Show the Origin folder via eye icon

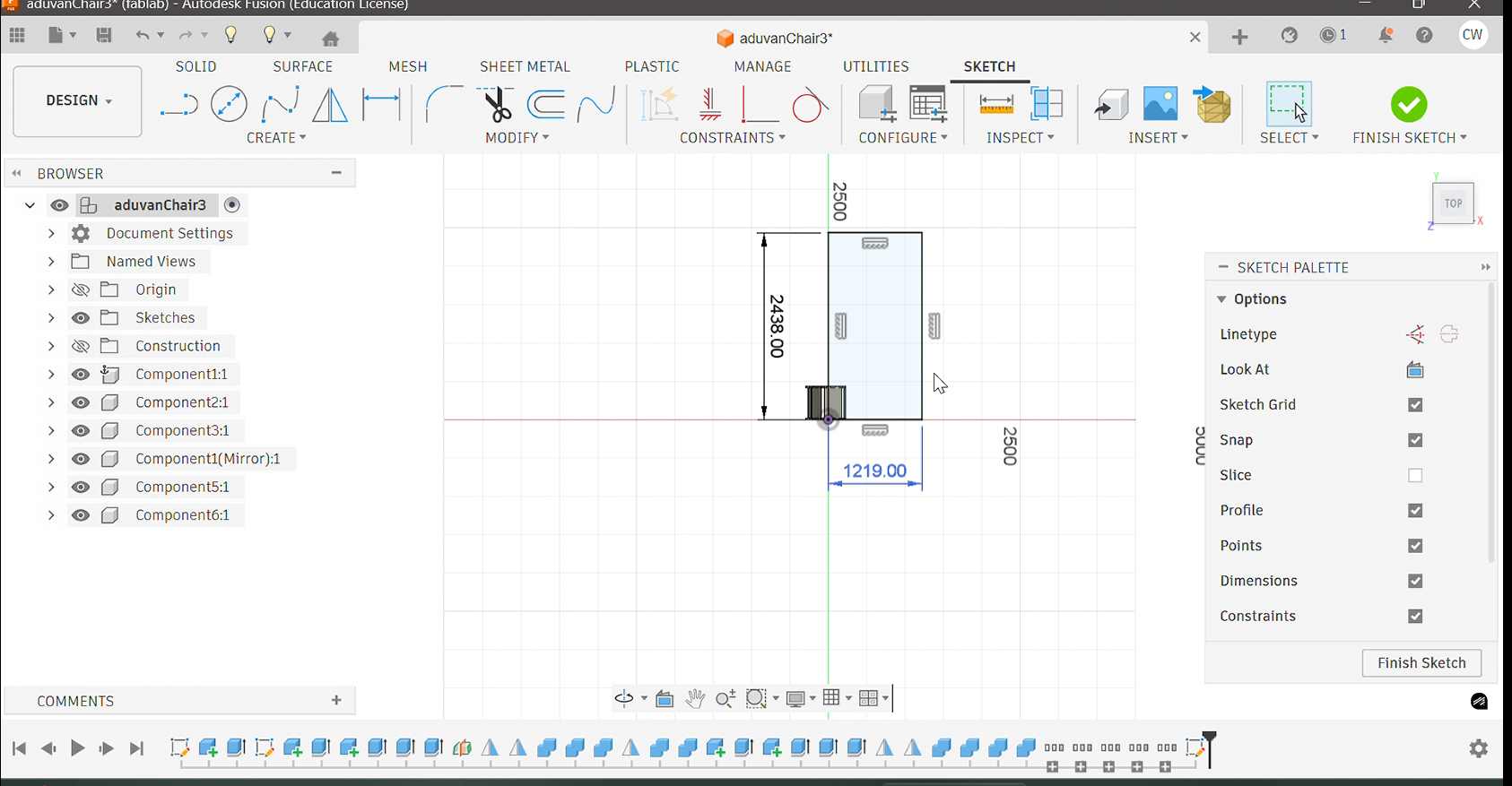pyautogui.click(x=81, y=289)
